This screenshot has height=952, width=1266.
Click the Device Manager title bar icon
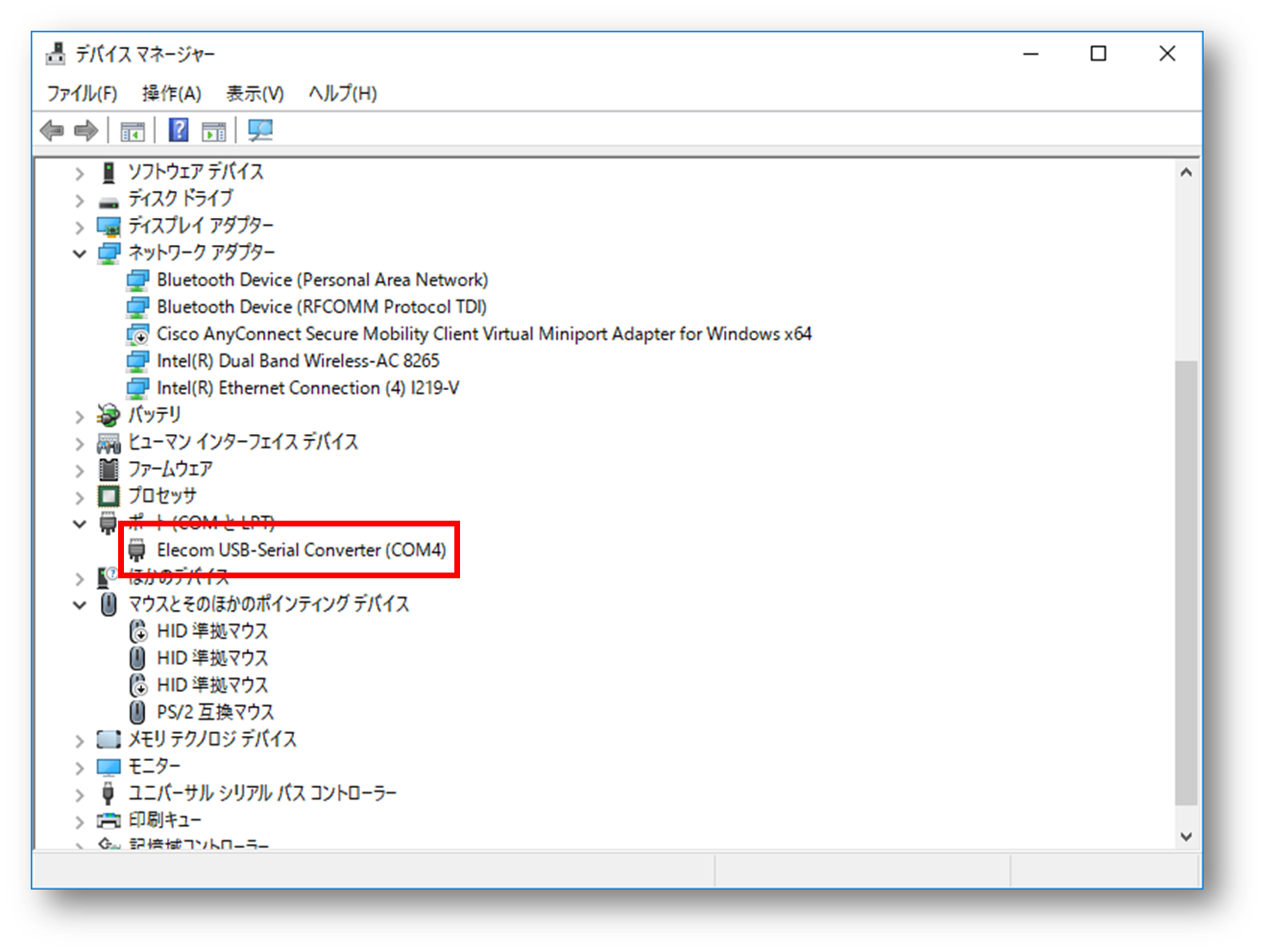56,54
